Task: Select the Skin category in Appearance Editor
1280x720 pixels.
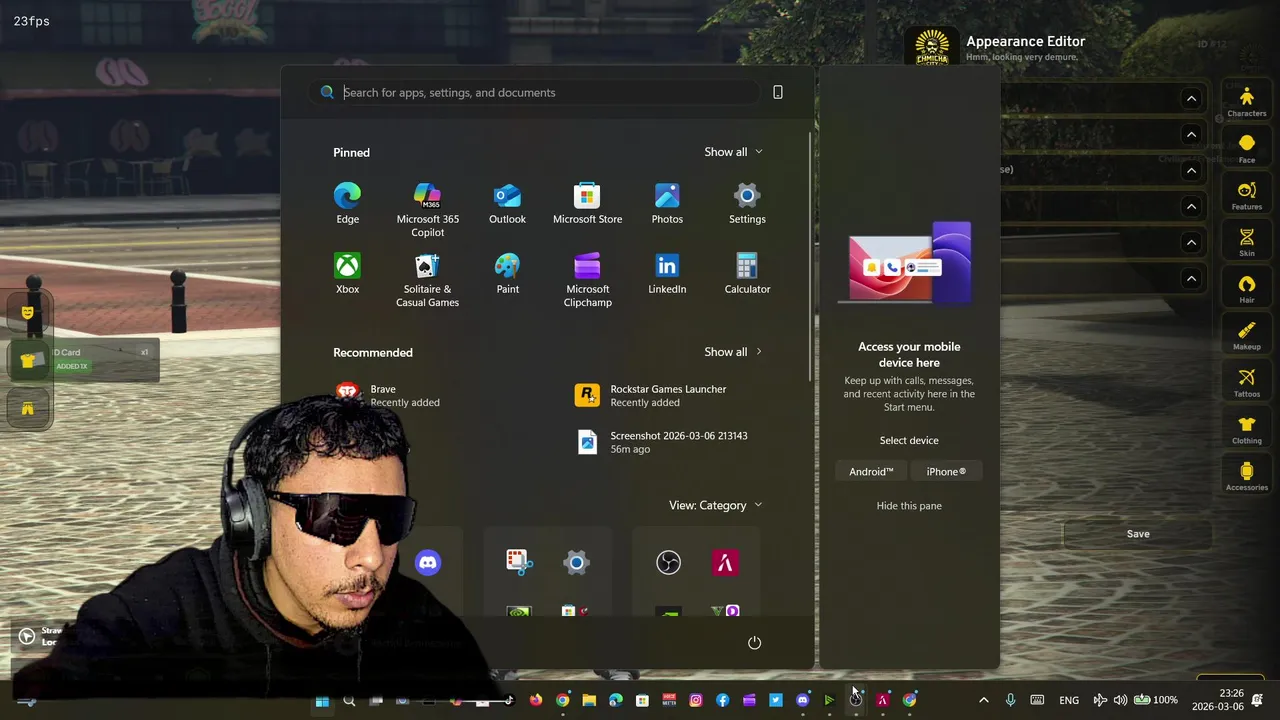Action: [1246, 242]
